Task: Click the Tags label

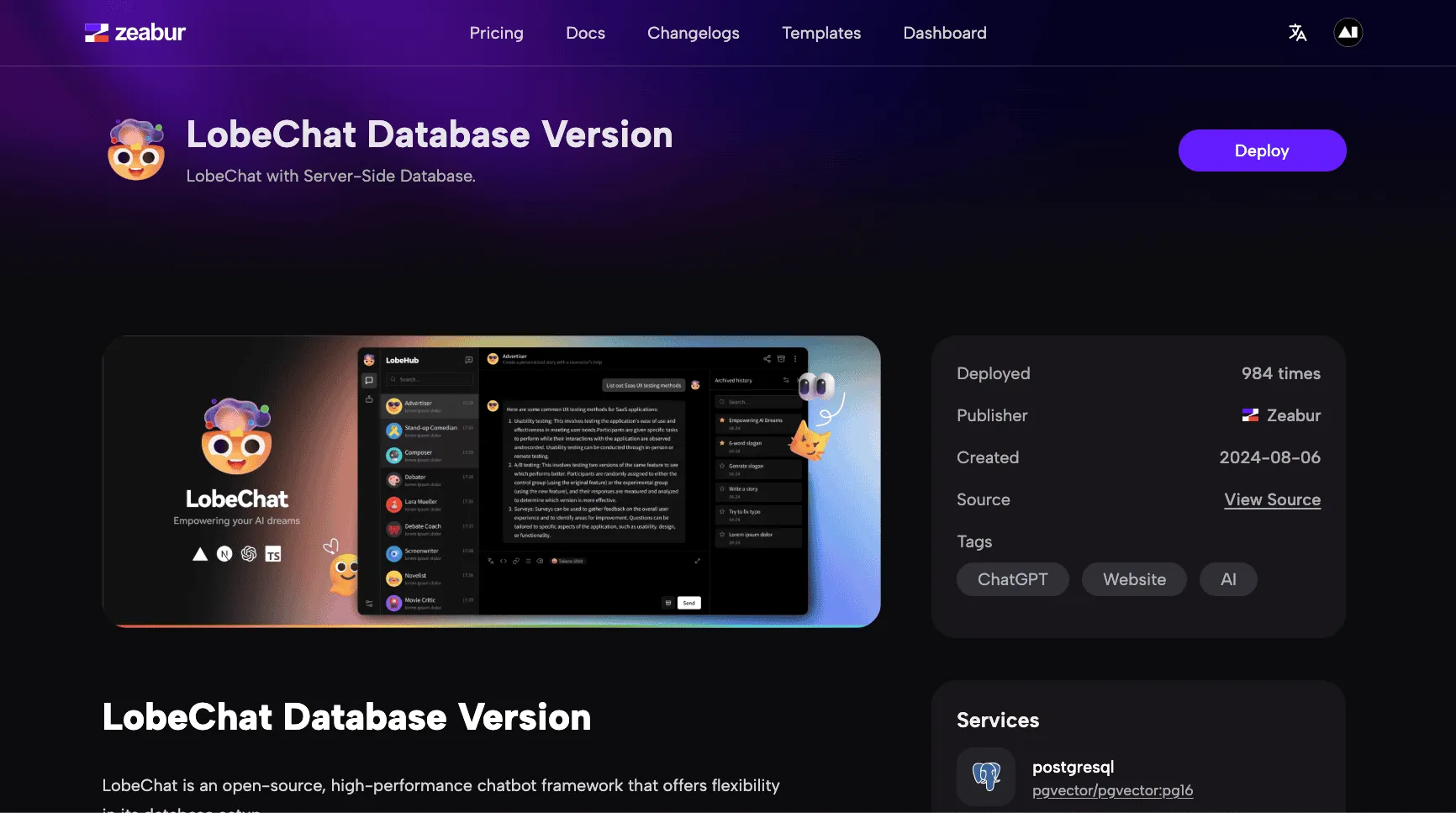Action: pos(974,541)
